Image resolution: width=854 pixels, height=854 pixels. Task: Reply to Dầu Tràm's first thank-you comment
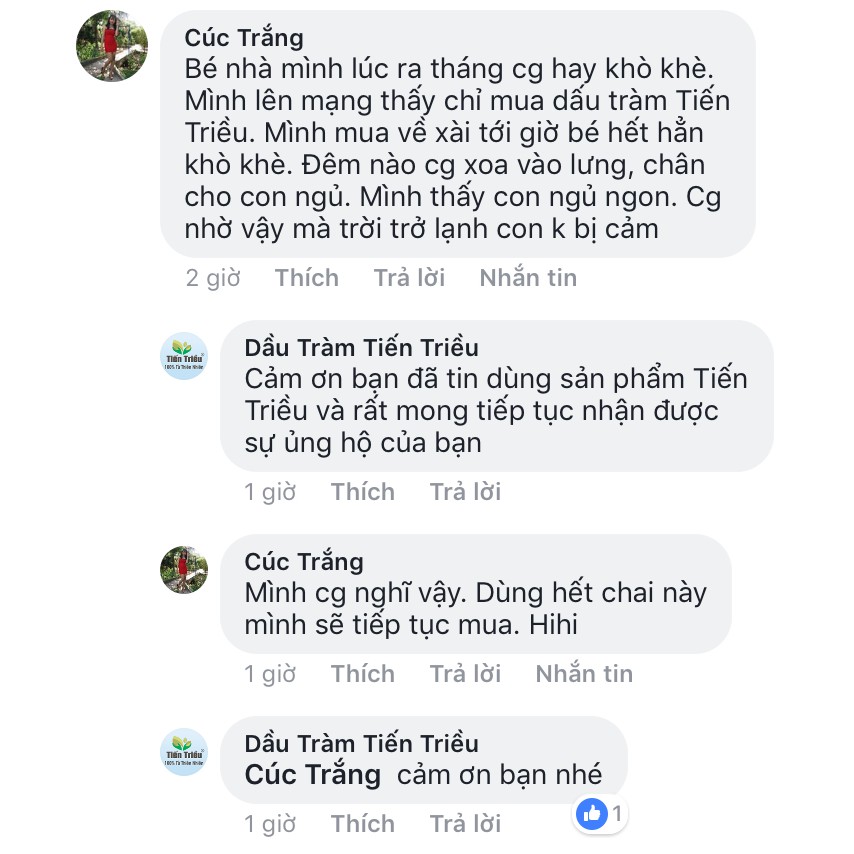pos(465,492)
